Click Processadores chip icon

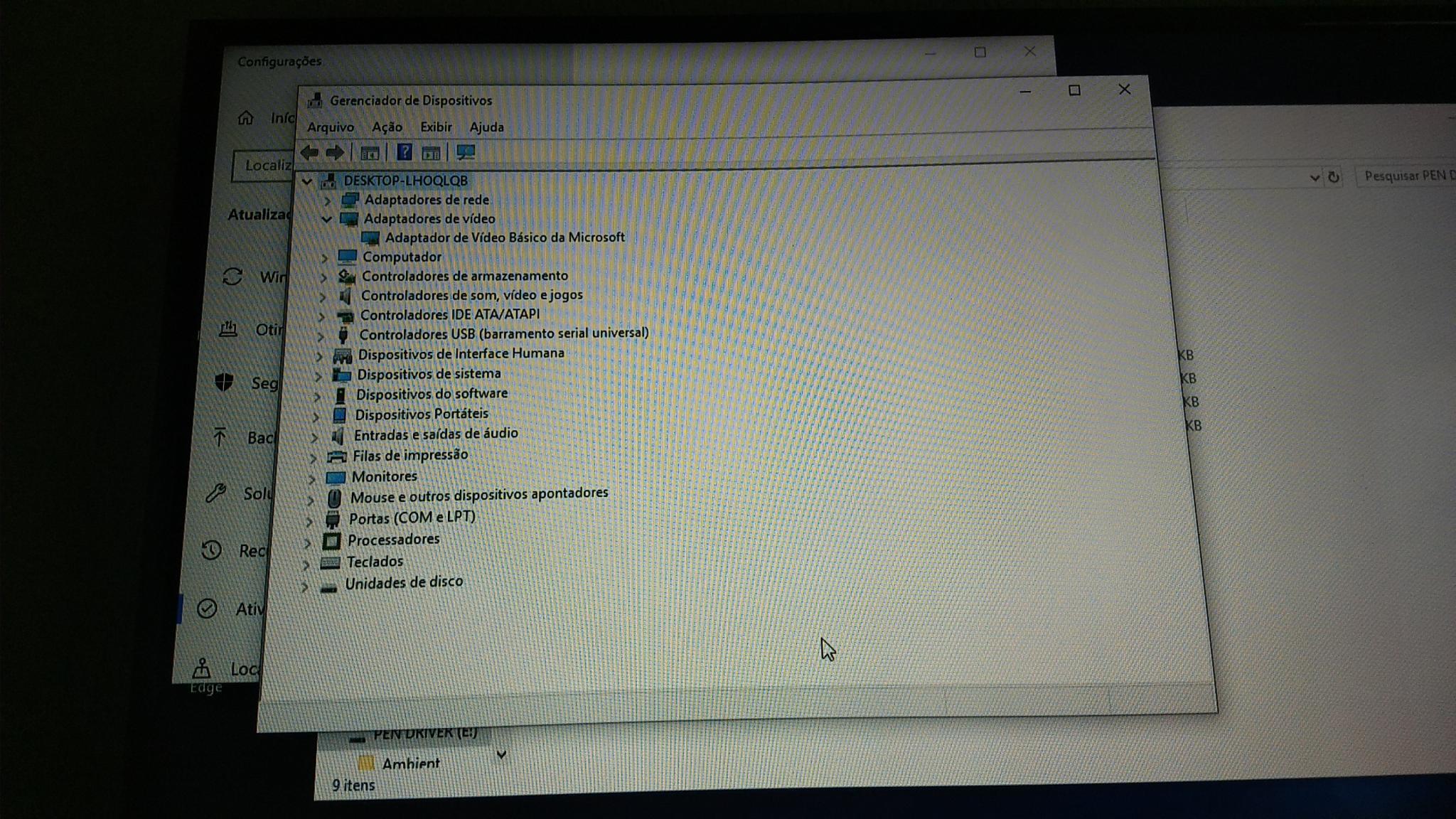click(331, 541)
